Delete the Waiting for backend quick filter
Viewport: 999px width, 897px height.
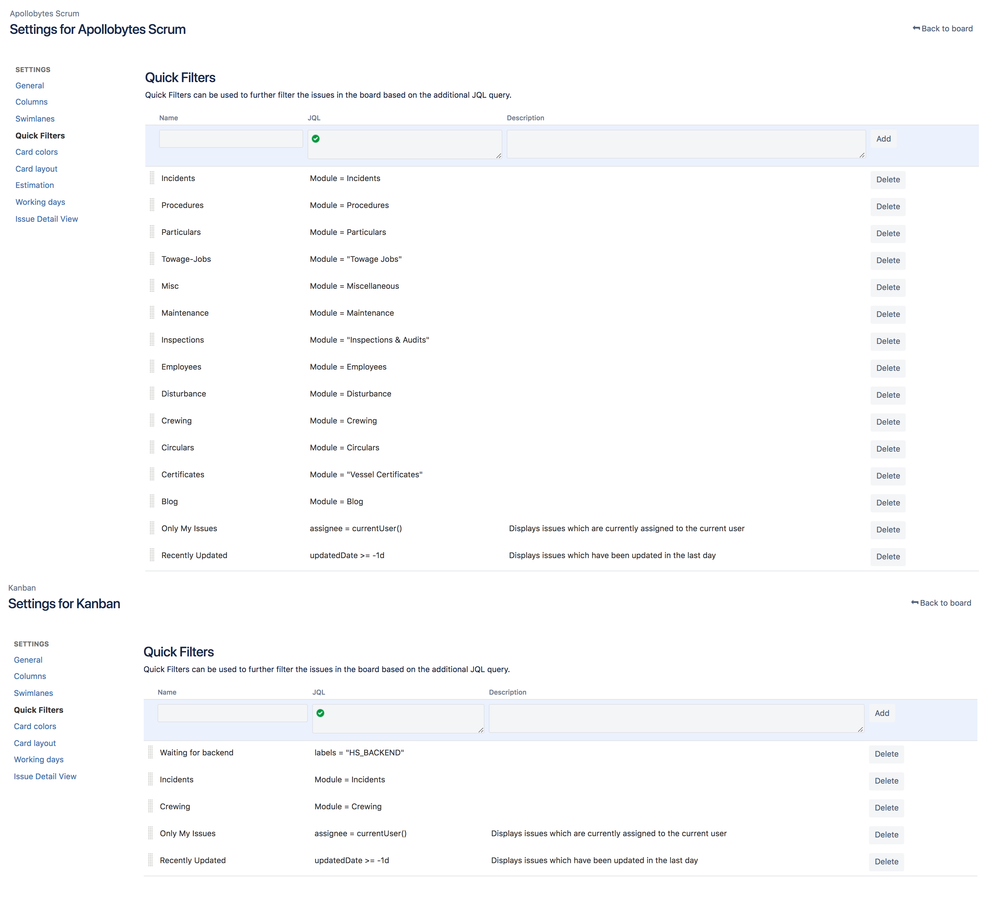click(x=886, y=754)
